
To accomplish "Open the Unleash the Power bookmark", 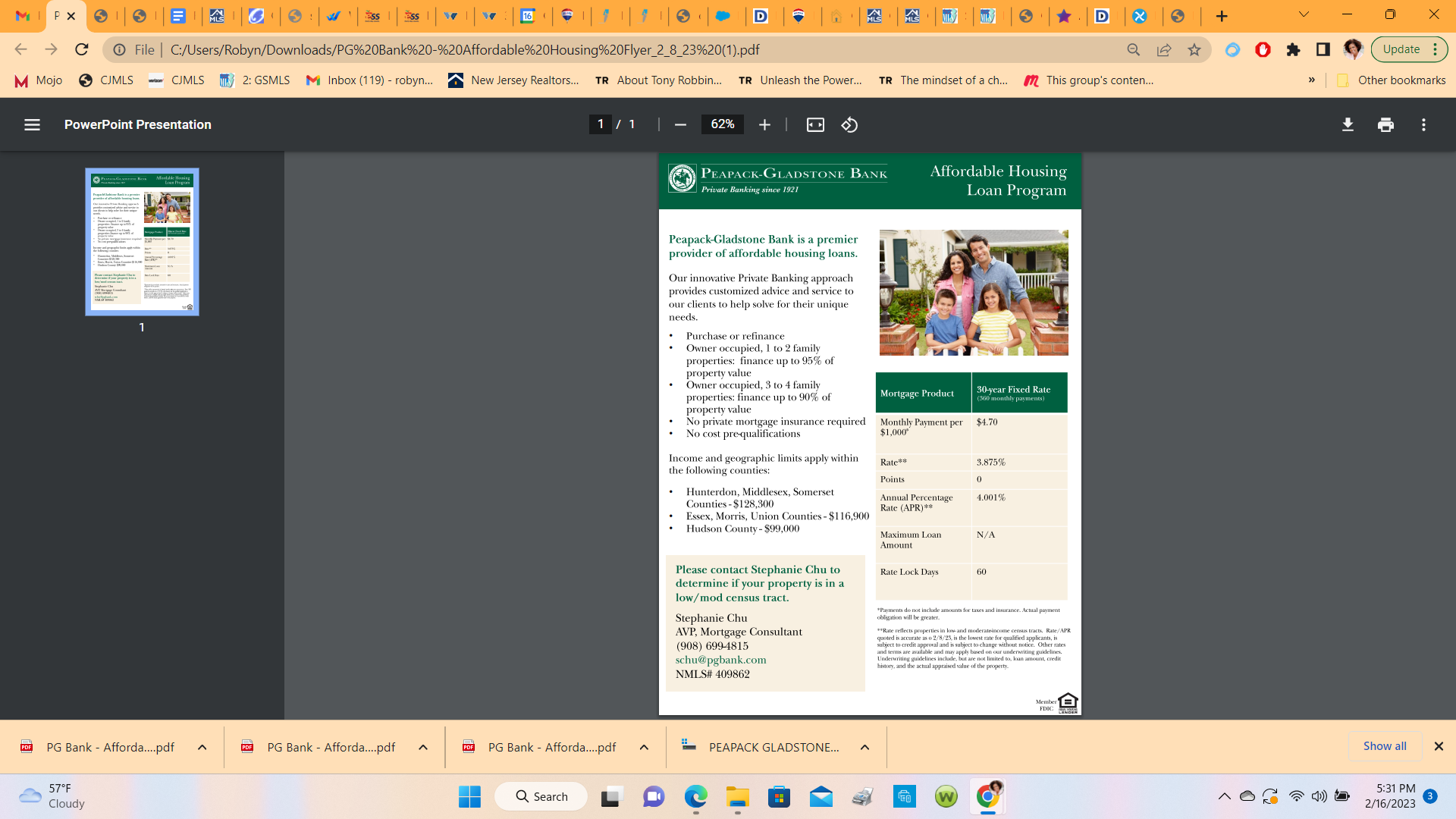I will 800,80.
